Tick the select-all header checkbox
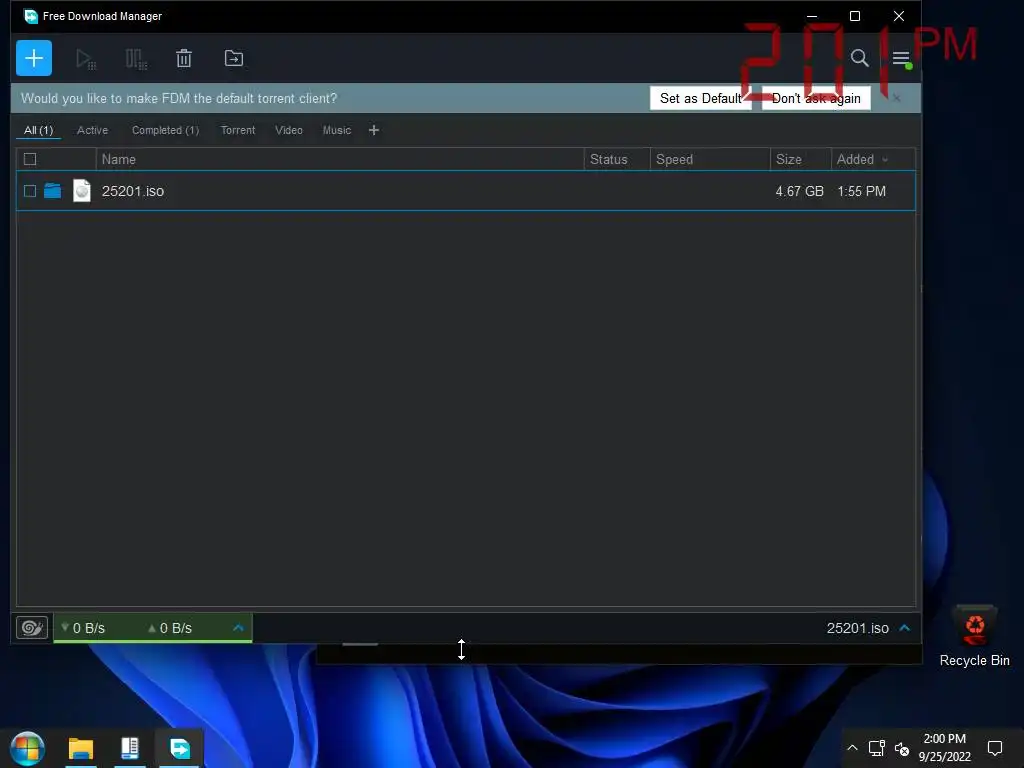This screenshot has width=1024, height=768. pos(30,159)
